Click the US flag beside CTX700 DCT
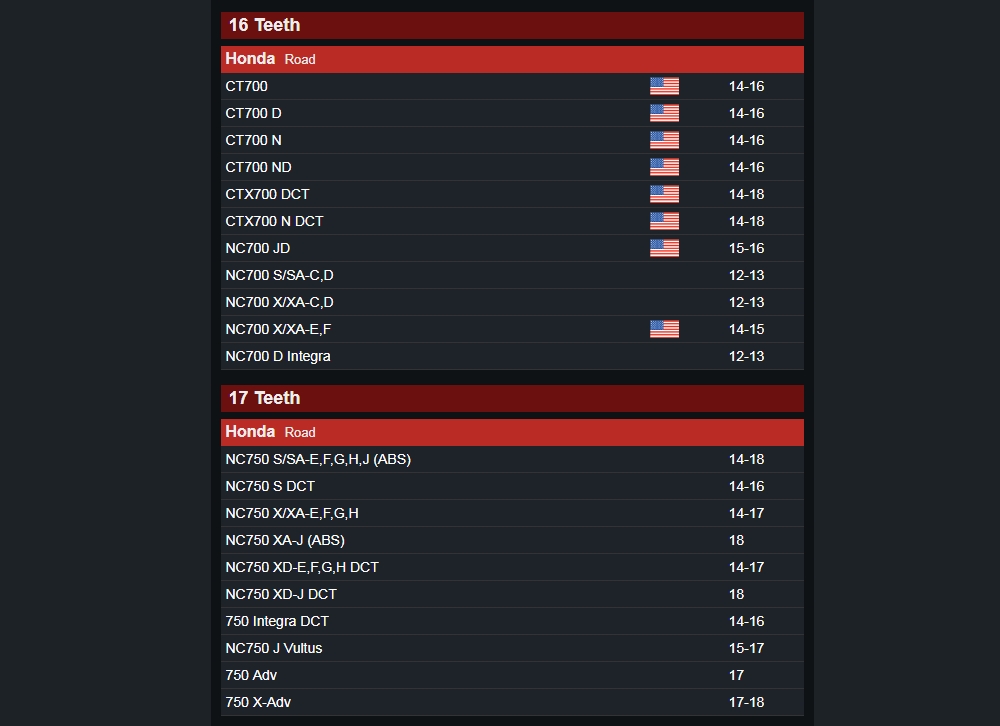Viewport: 1000px width, 726px height. coord(664,194)
